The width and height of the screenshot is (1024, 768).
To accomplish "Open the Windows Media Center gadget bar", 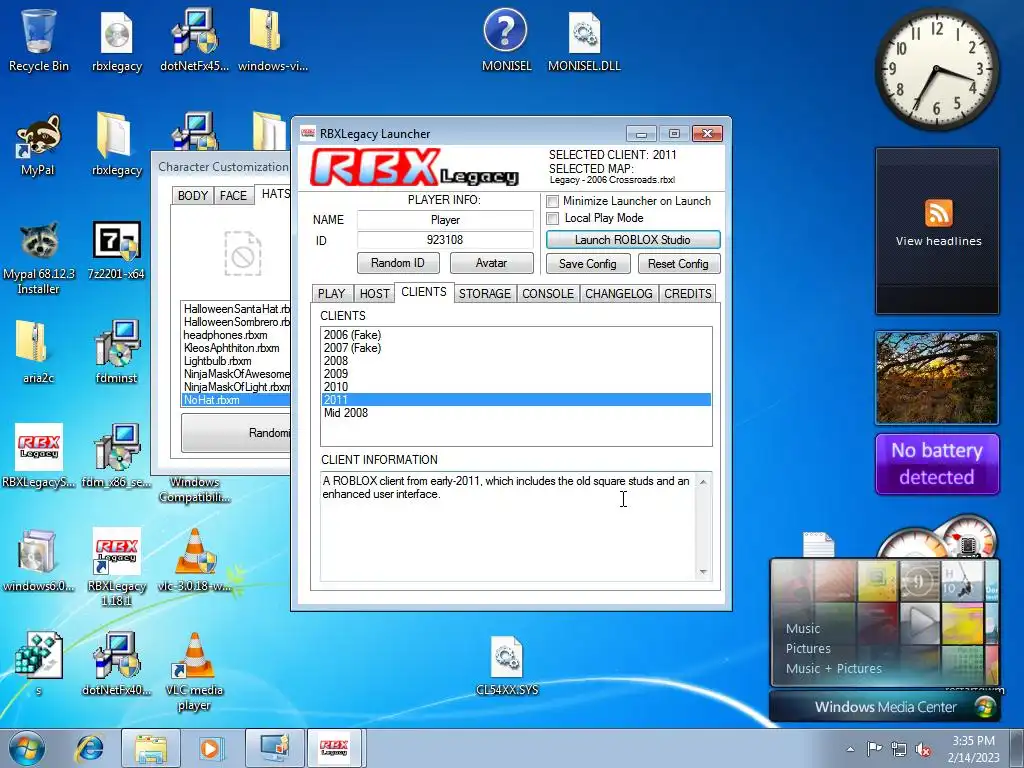I will 886,707.
